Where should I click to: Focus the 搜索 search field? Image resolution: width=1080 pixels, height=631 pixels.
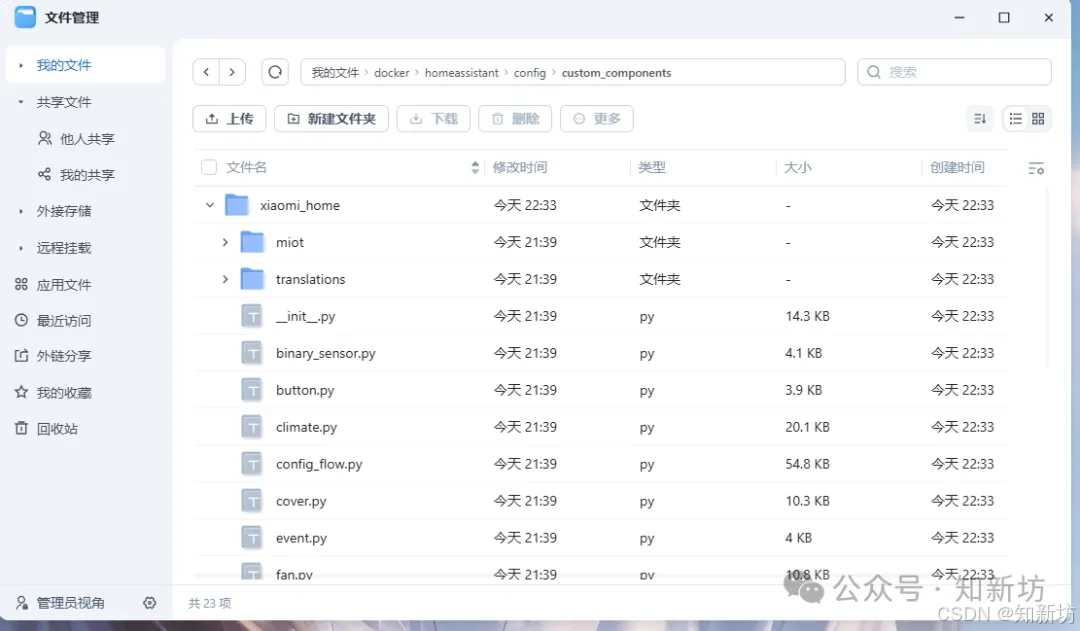tap(954, 72)
